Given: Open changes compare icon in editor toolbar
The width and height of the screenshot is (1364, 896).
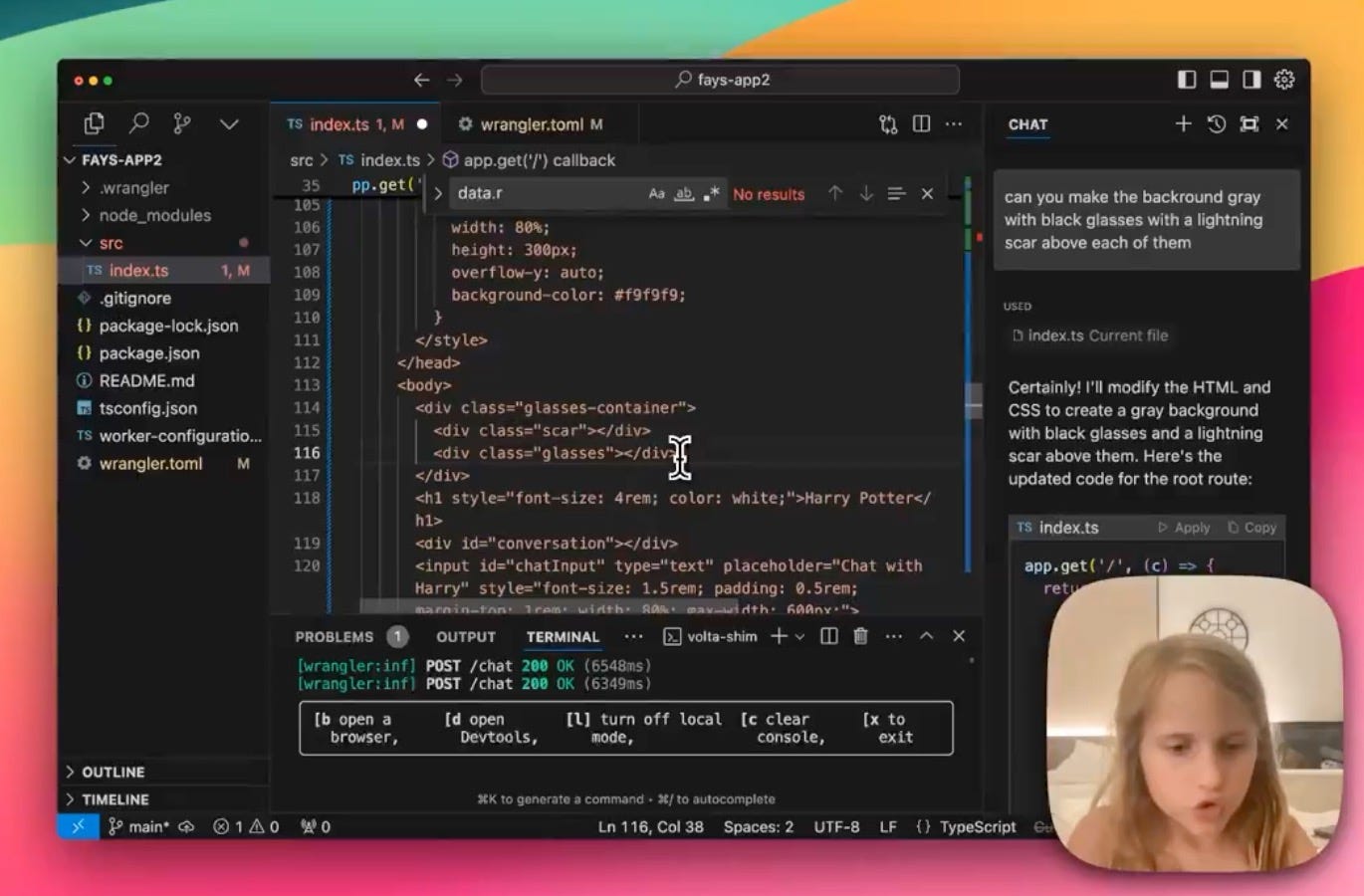Looking at the screenshot, I should click(888, 124).
